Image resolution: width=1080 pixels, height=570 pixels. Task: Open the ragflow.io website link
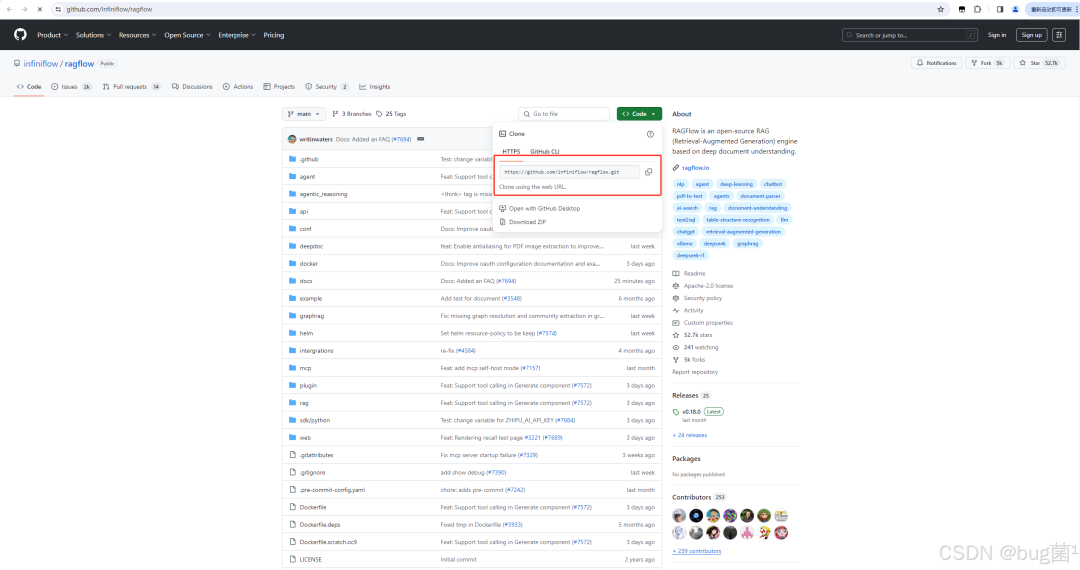click(x=696, y=168)
